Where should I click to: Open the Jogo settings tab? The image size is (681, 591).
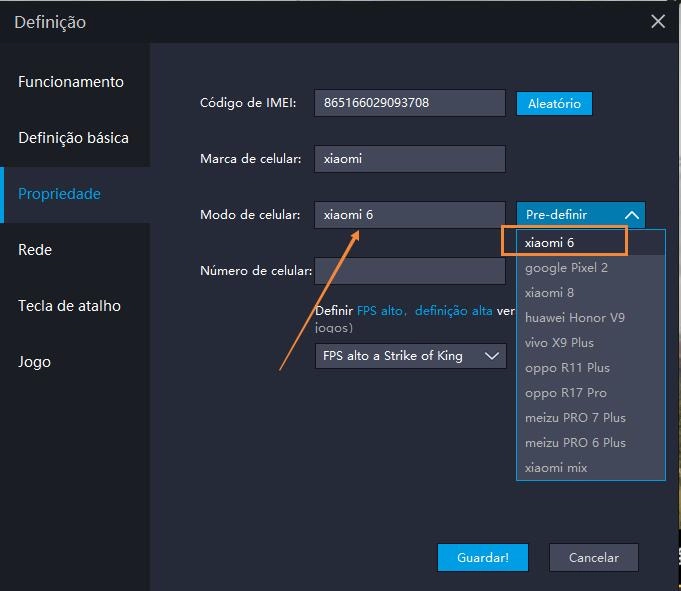coord(34,362)
